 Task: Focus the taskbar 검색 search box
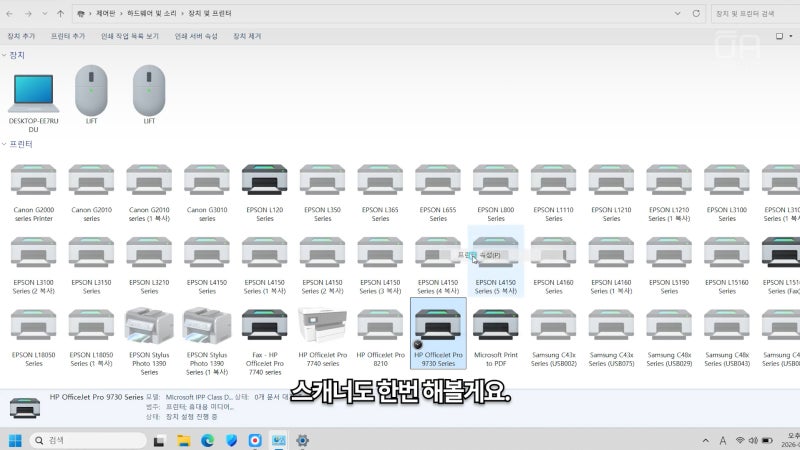88,440
